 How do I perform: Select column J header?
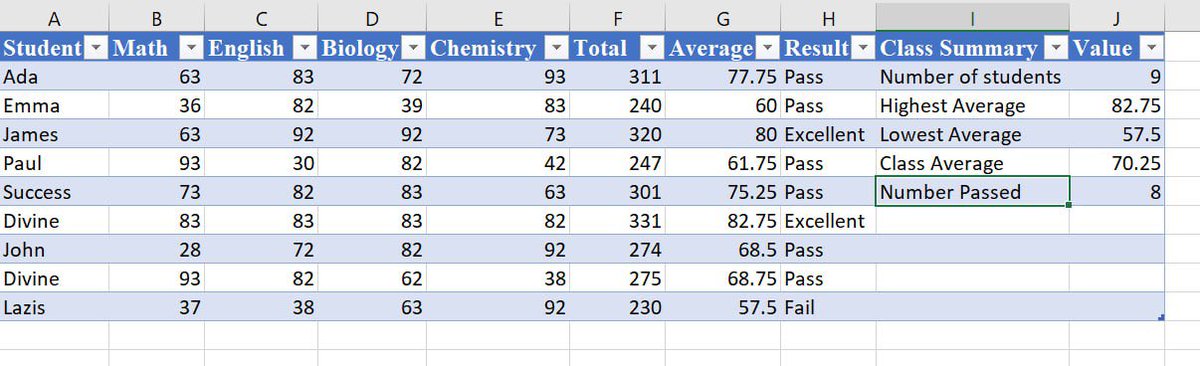[1117, 17]
